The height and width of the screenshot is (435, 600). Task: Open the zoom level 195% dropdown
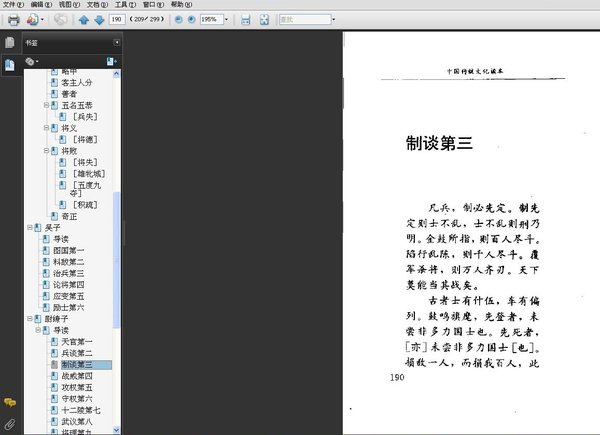tap(228, 19)
